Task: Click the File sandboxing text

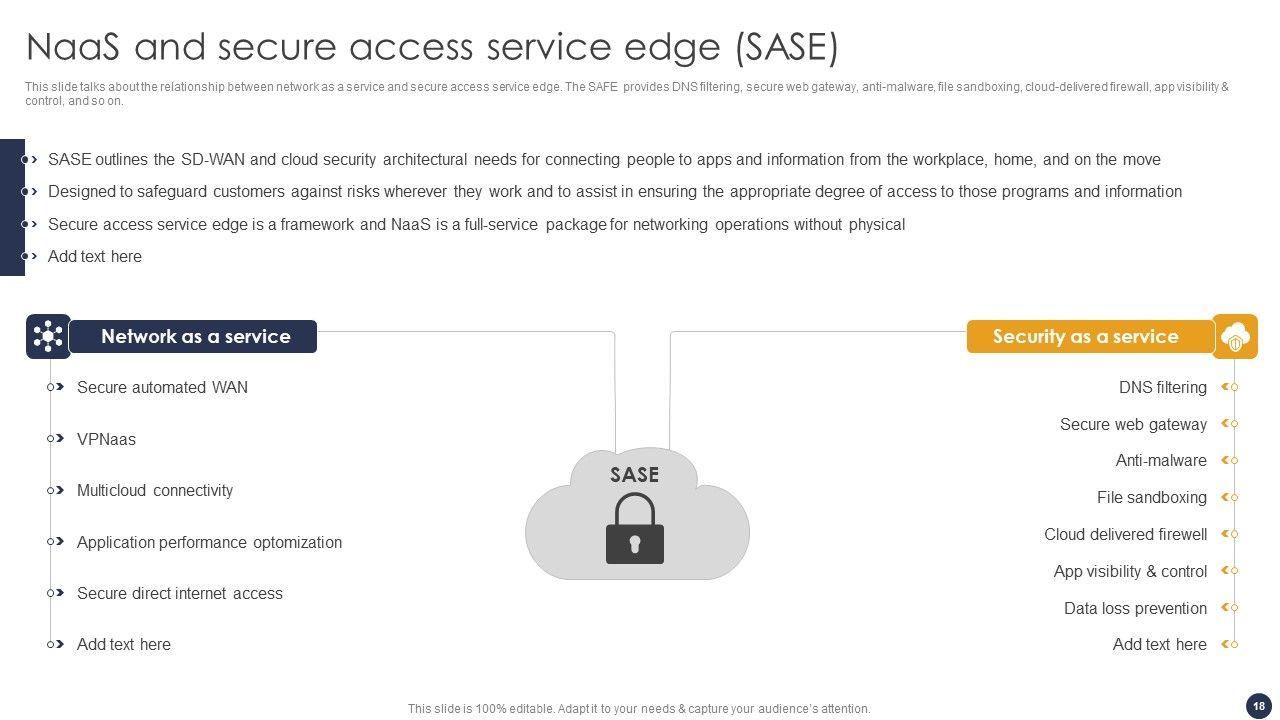Action: (x=1151, y=497)
